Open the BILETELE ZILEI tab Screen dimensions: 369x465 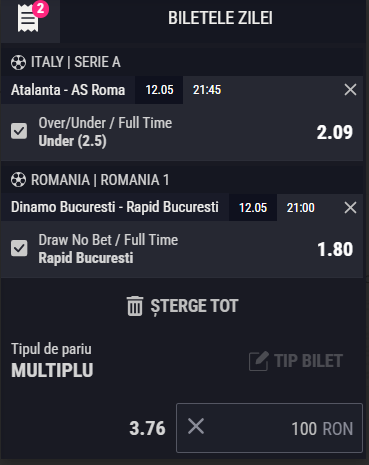tap(220, 18)
